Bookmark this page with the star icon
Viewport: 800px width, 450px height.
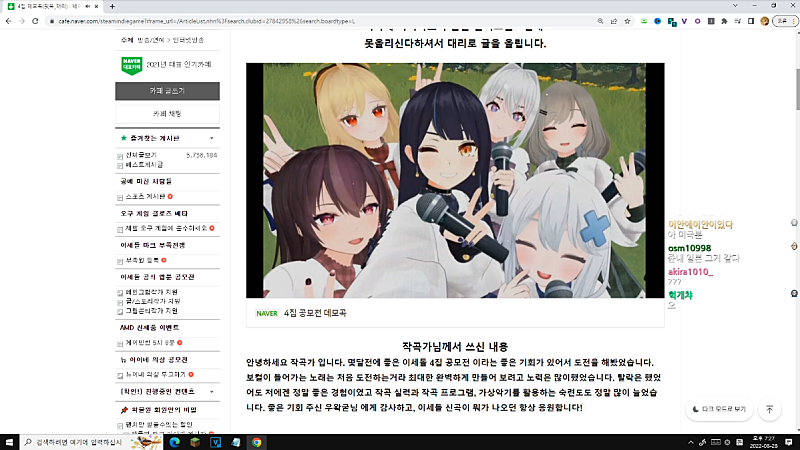click(628, 21)
